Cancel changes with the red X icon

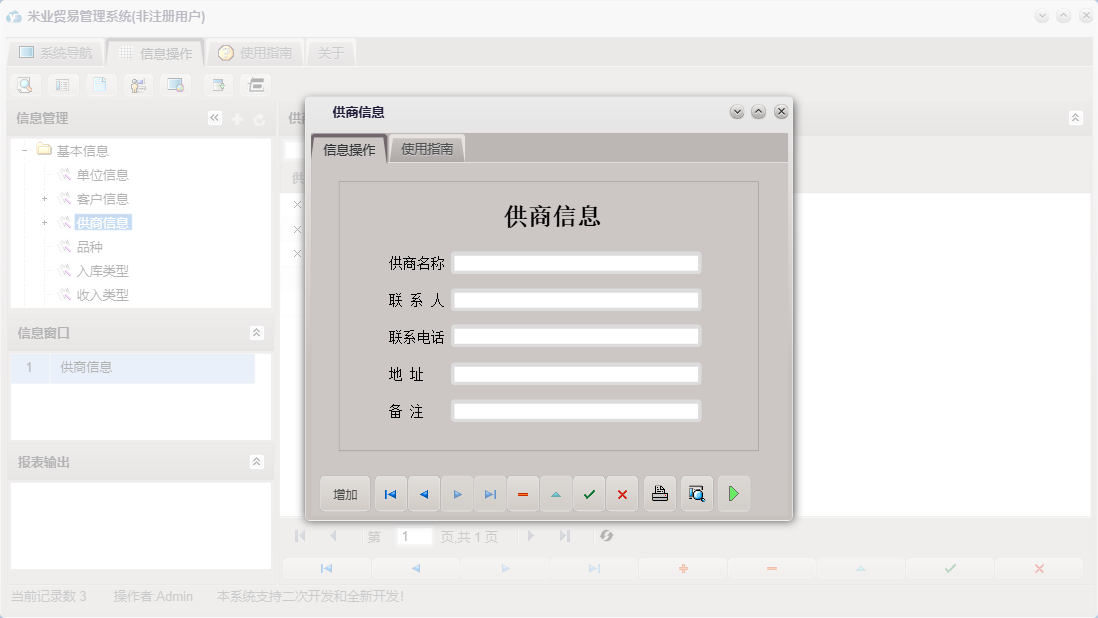[622, 493]
